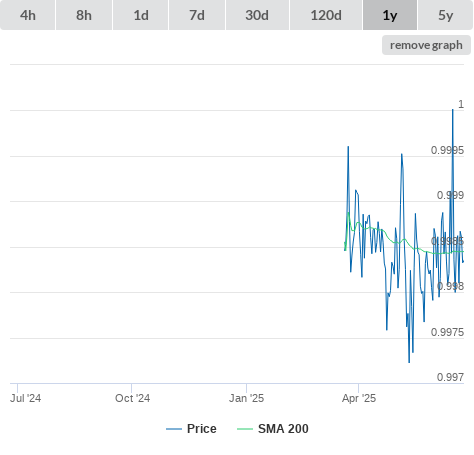474x455 pixels.
Task: Click the Jul '24 axis label
Action: pos(26,398)
